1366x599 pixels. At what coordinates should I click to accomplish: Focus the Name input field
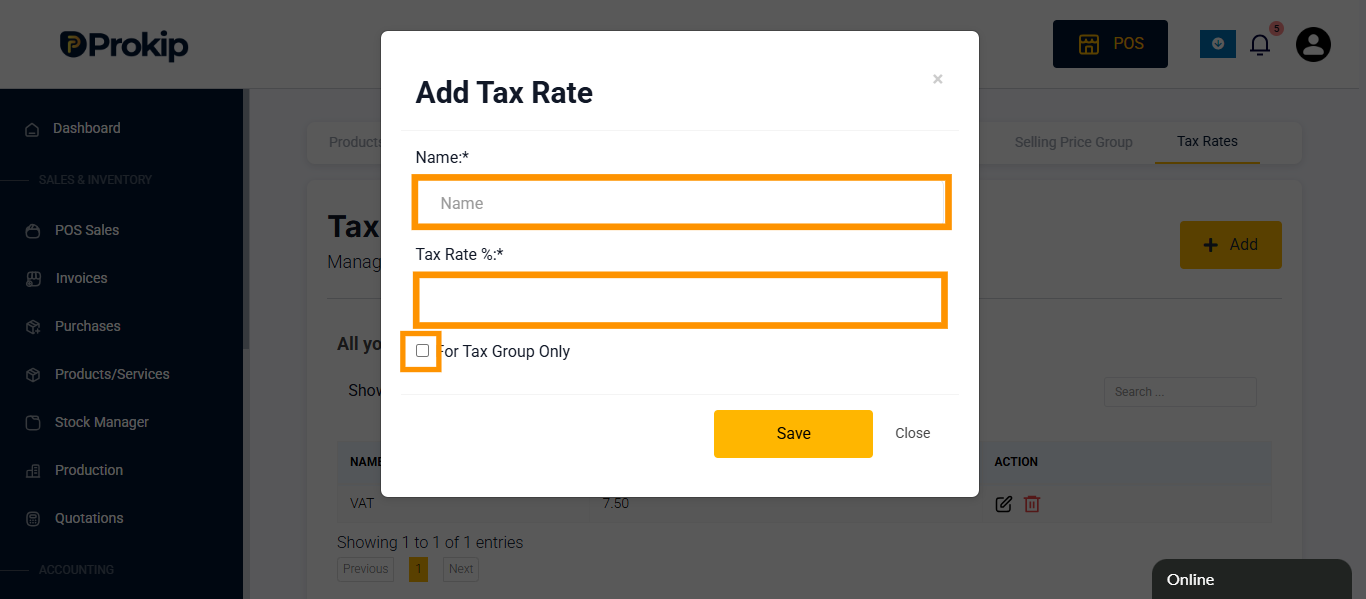[x=681, y=203]
